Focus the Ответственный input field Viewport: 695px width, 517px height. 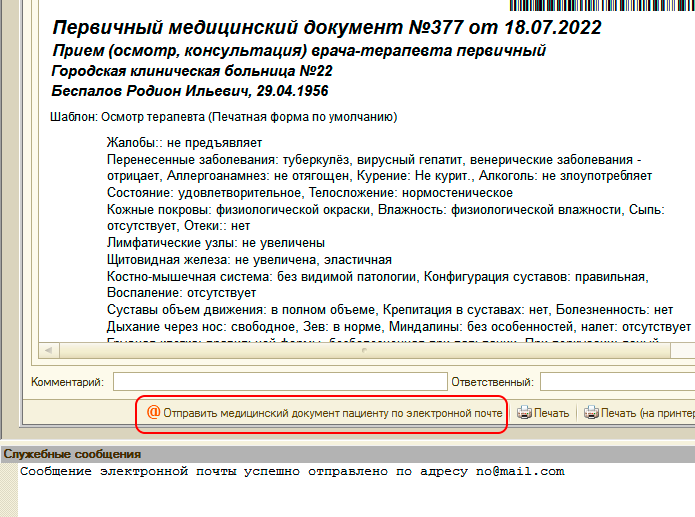615,382
